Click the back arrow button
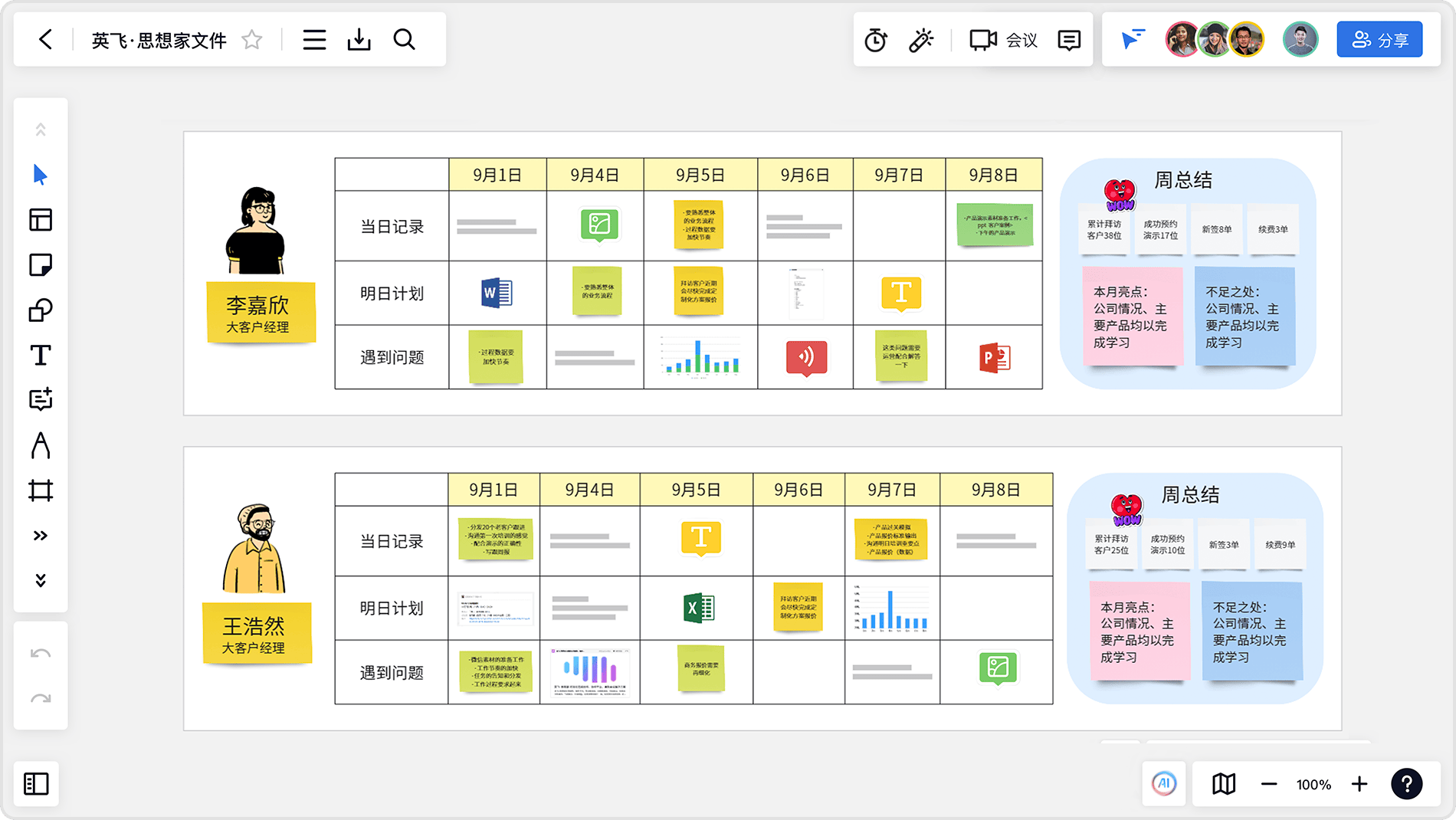The height and width of the screenshot is (820, 1456). [46, 40]
